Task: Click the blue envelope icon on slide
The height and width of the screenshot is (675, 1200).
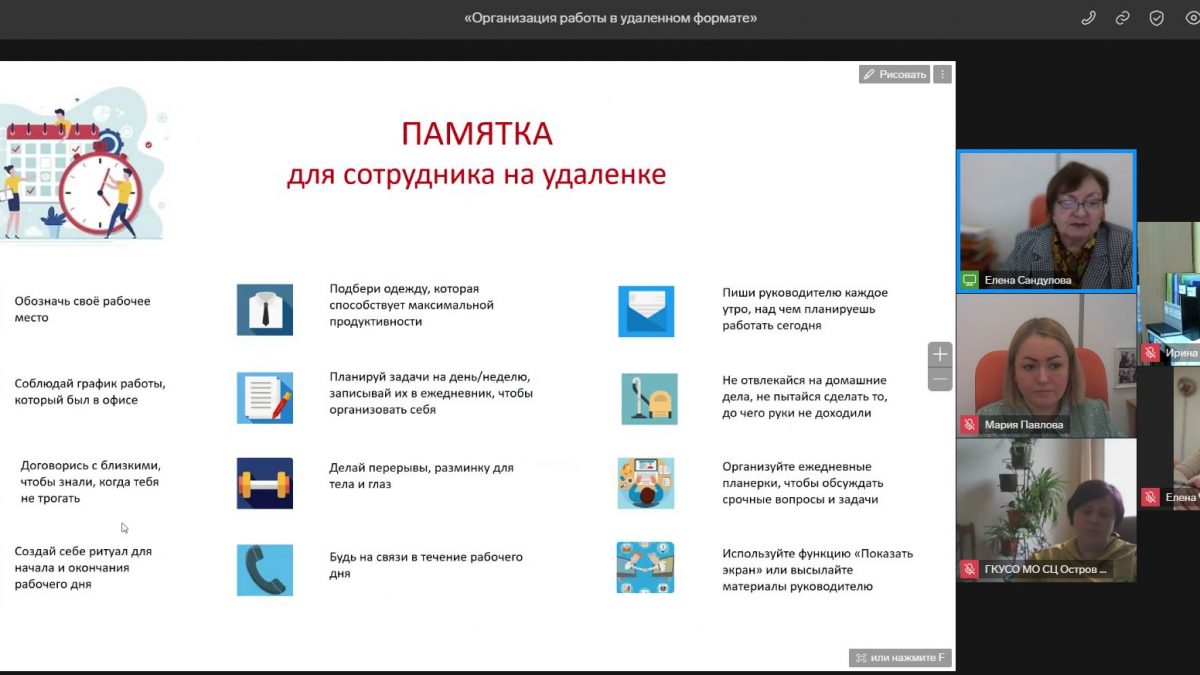Action: tap(646, 310)
